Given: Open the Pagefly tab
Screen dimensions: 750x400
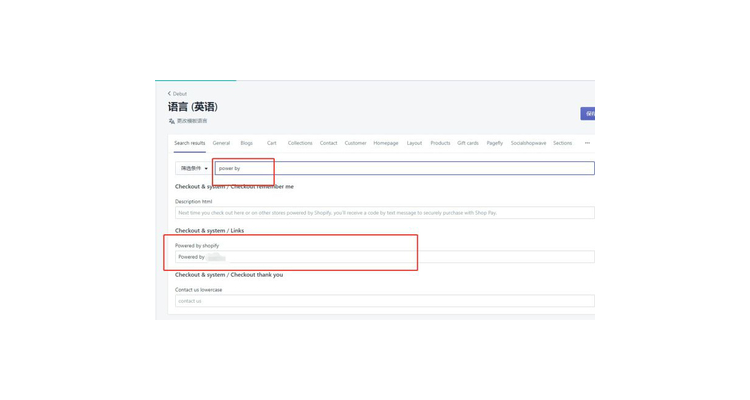Looking at the screenshot, I should (x=495, y=143).
